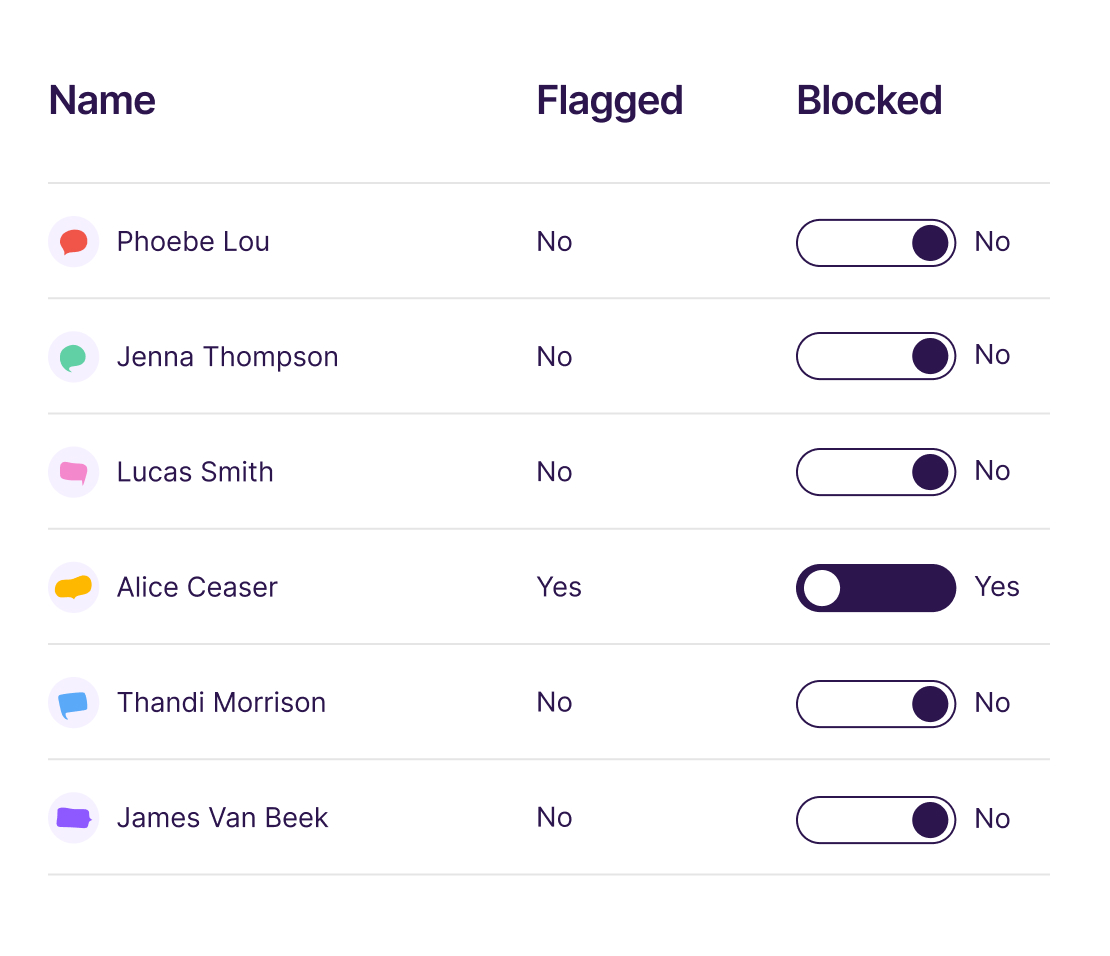The image size is (1110, 956).
Task: Toggle the Blocked switch for James Van Beek
Action: point(876,820)
